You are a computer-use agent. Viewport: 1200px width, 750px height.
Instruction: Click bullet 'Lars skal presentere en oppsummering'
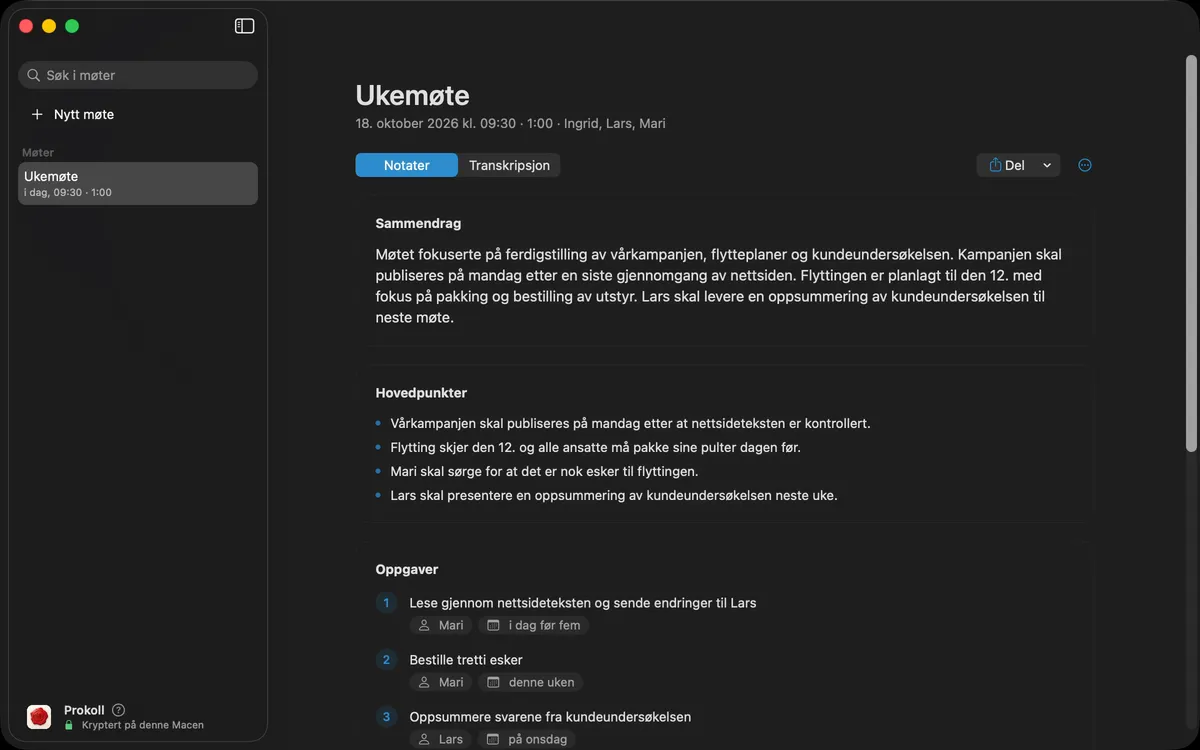(x=614, y=495)
